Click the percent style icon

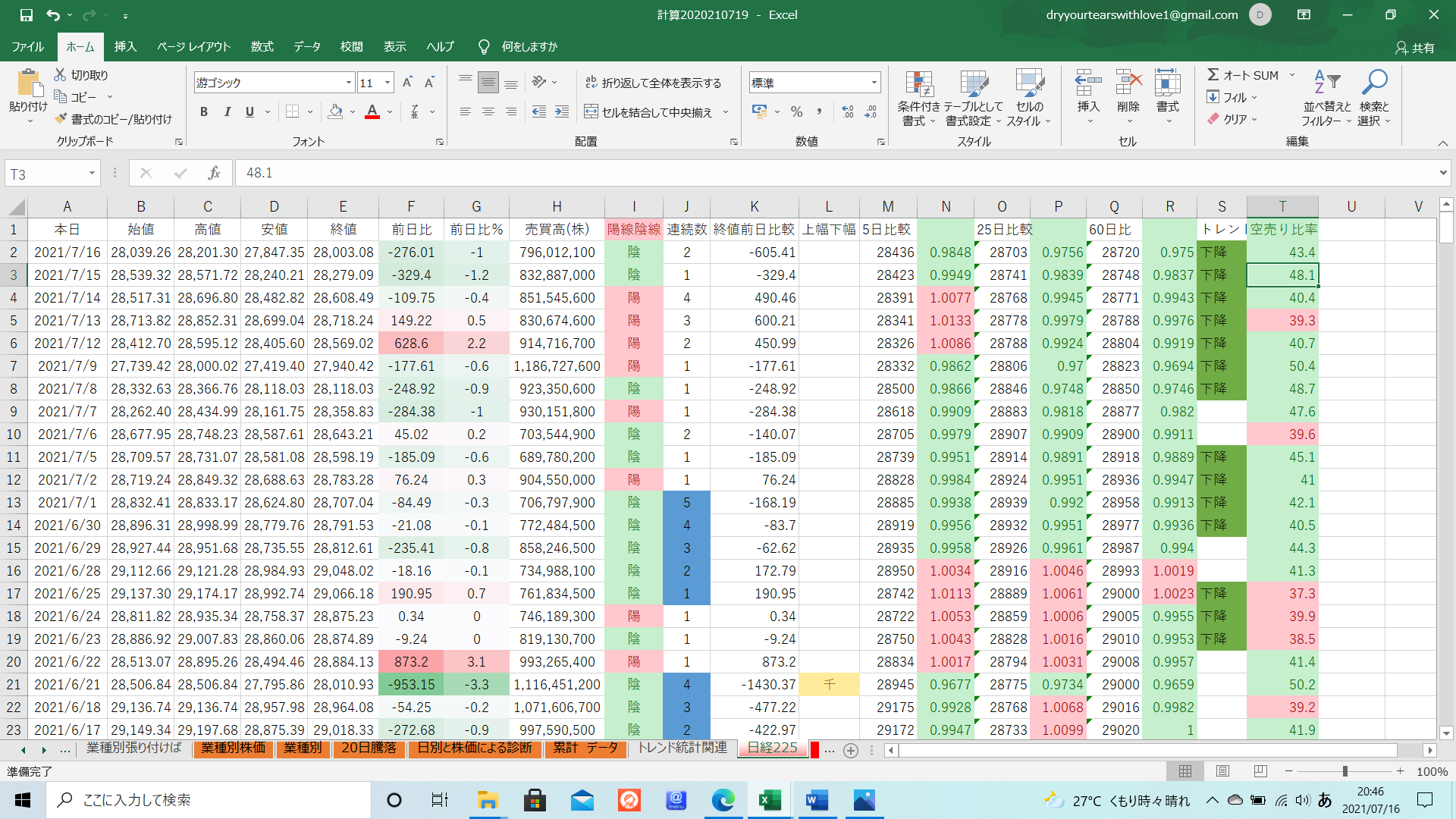[x=796, y=112]
